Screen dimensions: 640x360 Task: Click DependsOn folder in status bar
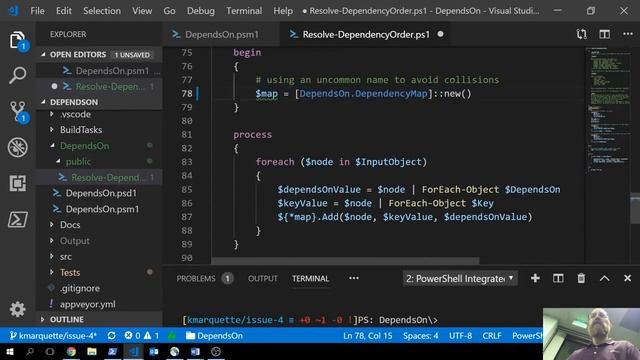(214, 336)
